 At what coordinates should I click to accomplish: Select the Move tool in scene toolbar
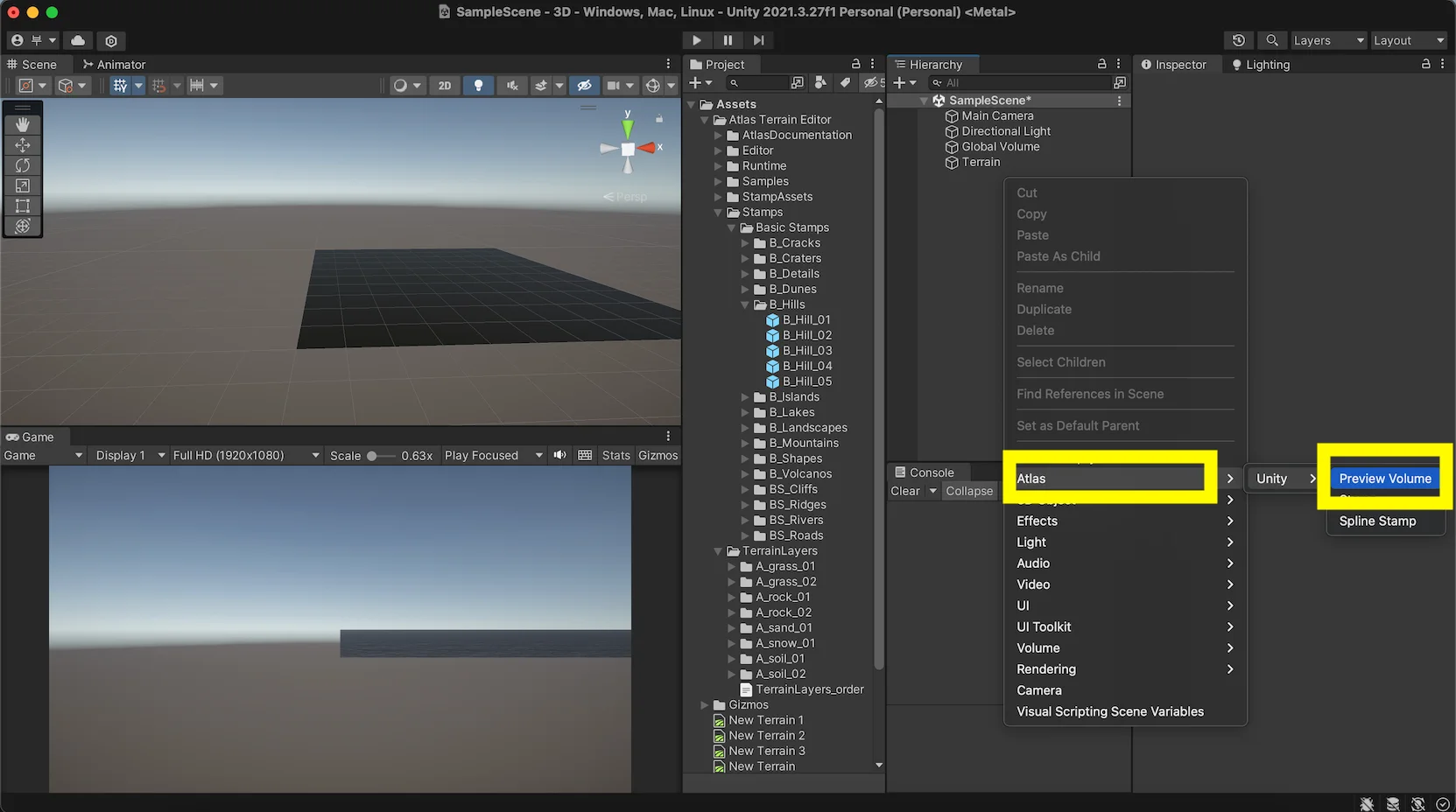pos(23,145)
